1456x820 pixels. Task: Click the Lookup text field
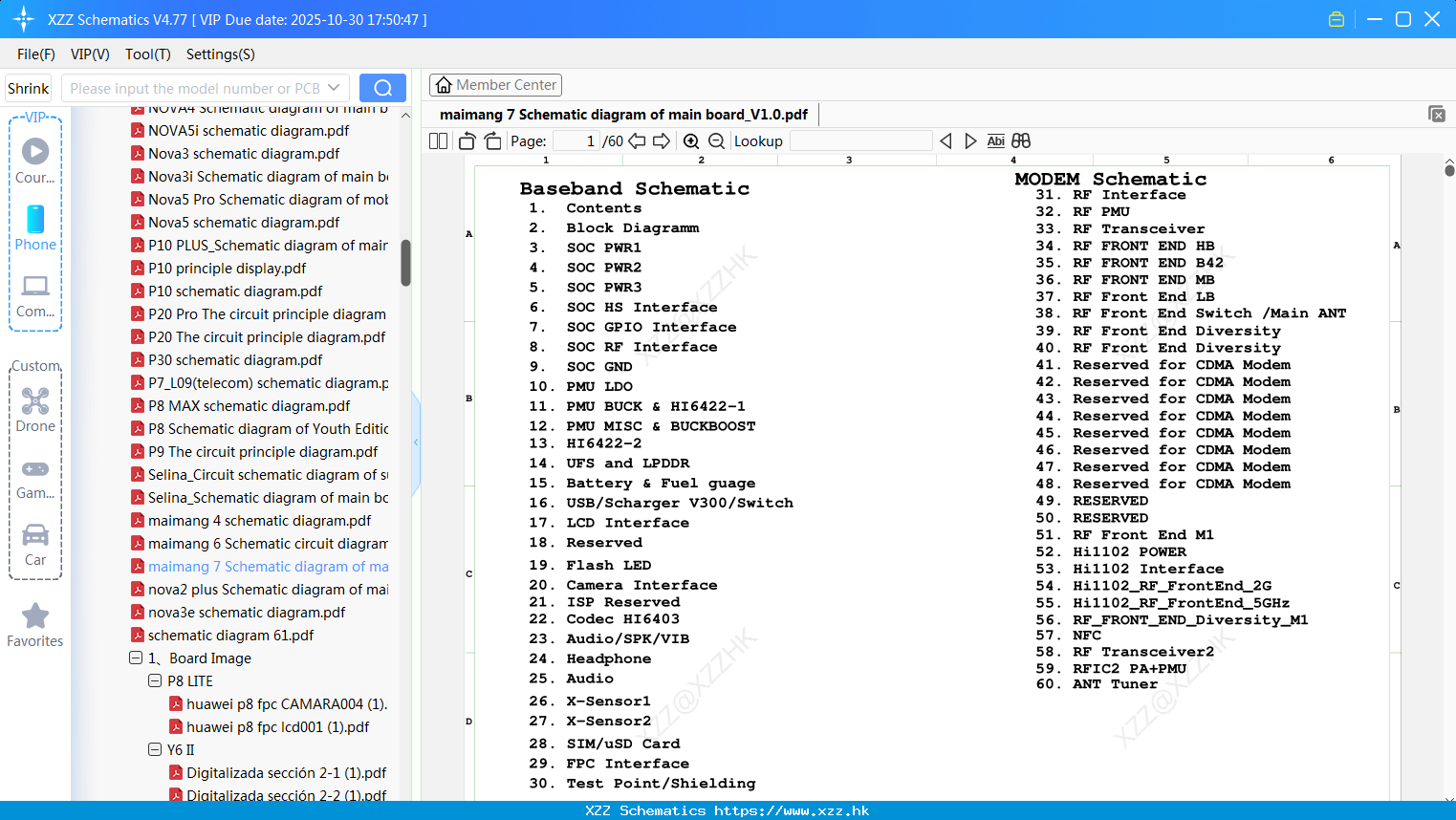click(860, 140)
